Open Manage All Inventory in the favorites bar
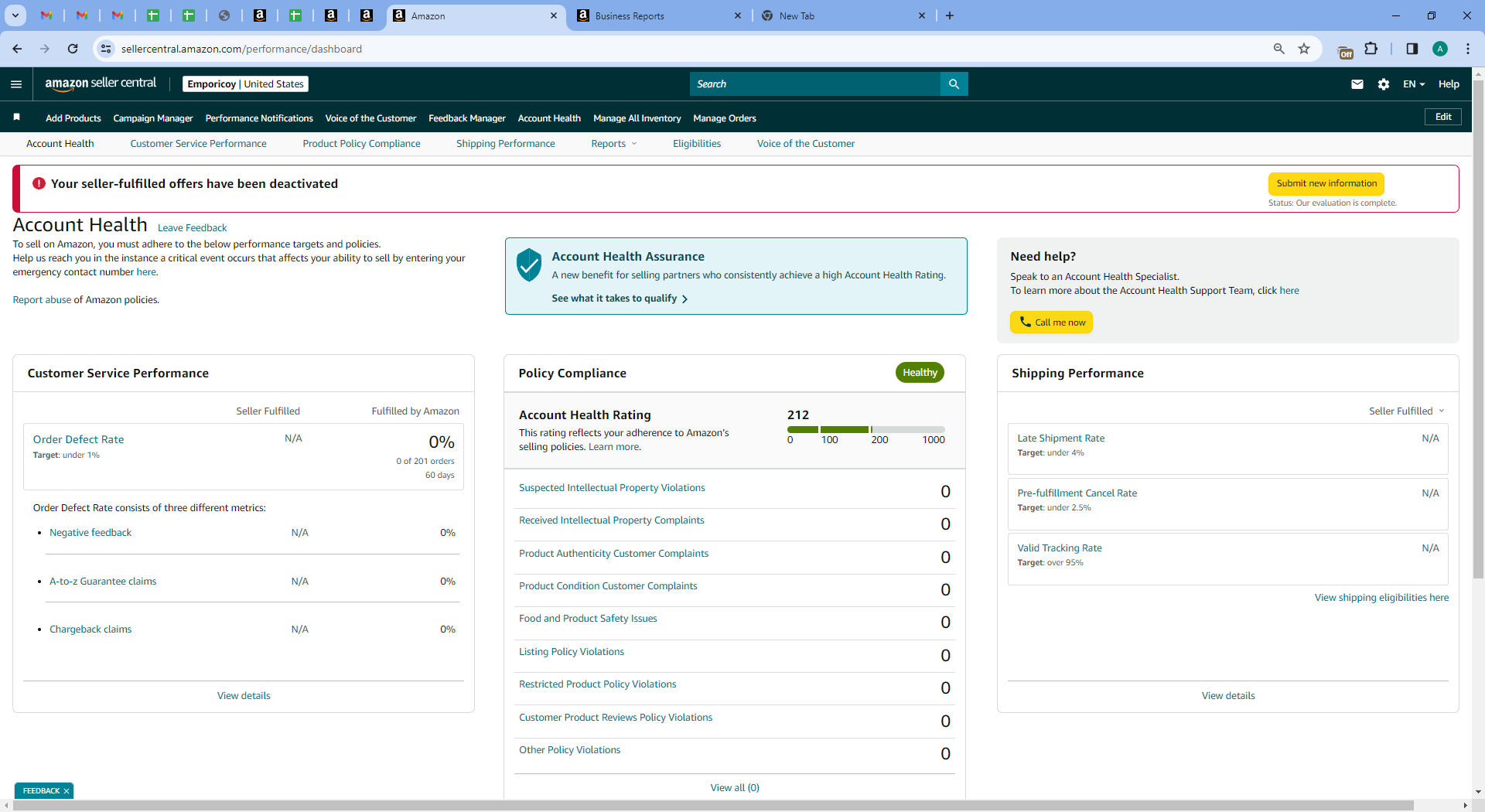 coord(637,118)
